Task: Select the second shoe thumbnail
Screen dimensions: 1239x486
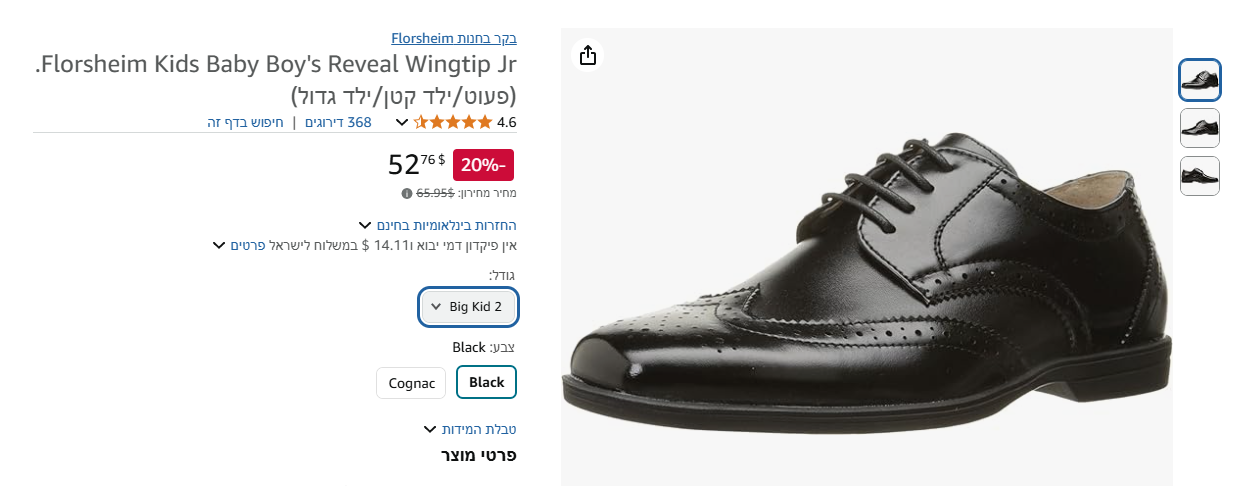Action: 1200,128
